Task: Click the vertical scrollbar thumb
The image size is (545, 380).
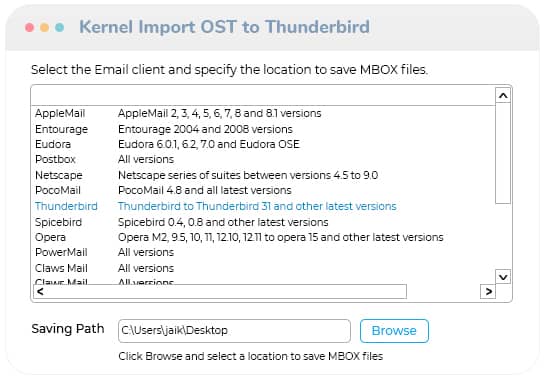Action: coord(503,153)
